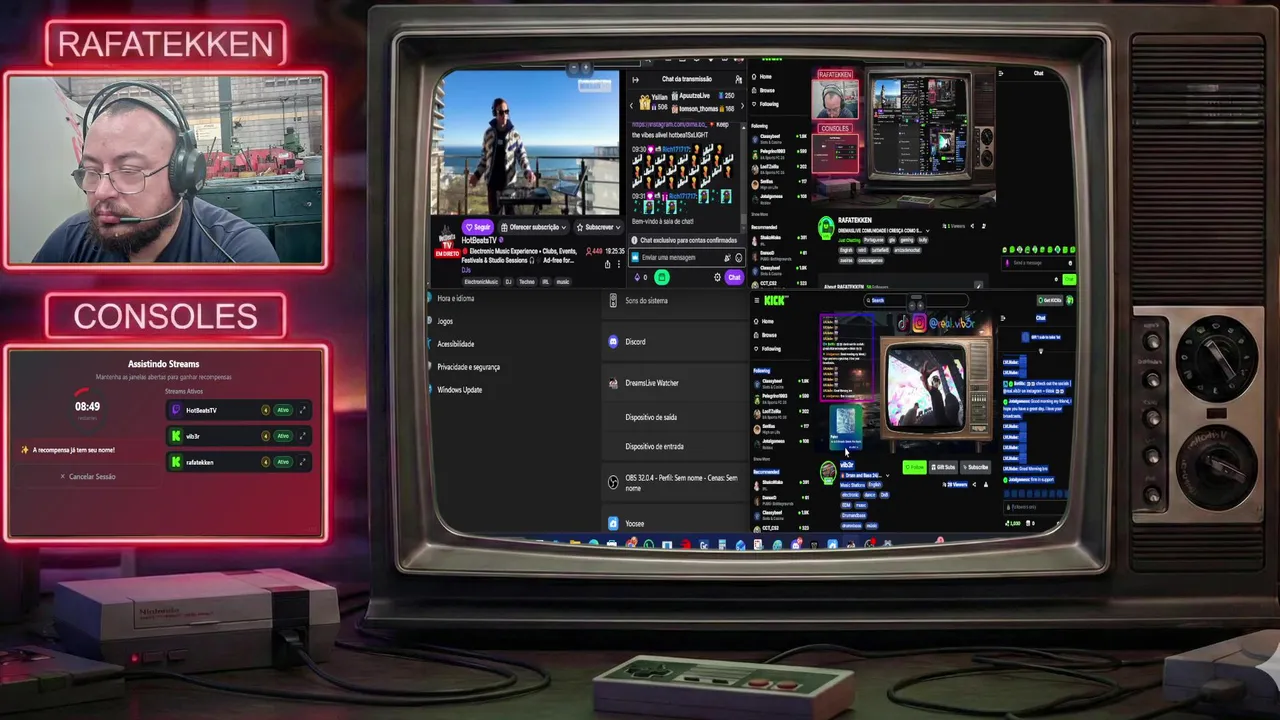Open Oferecer subscrição dropdown on Twitch

point(533,227)
